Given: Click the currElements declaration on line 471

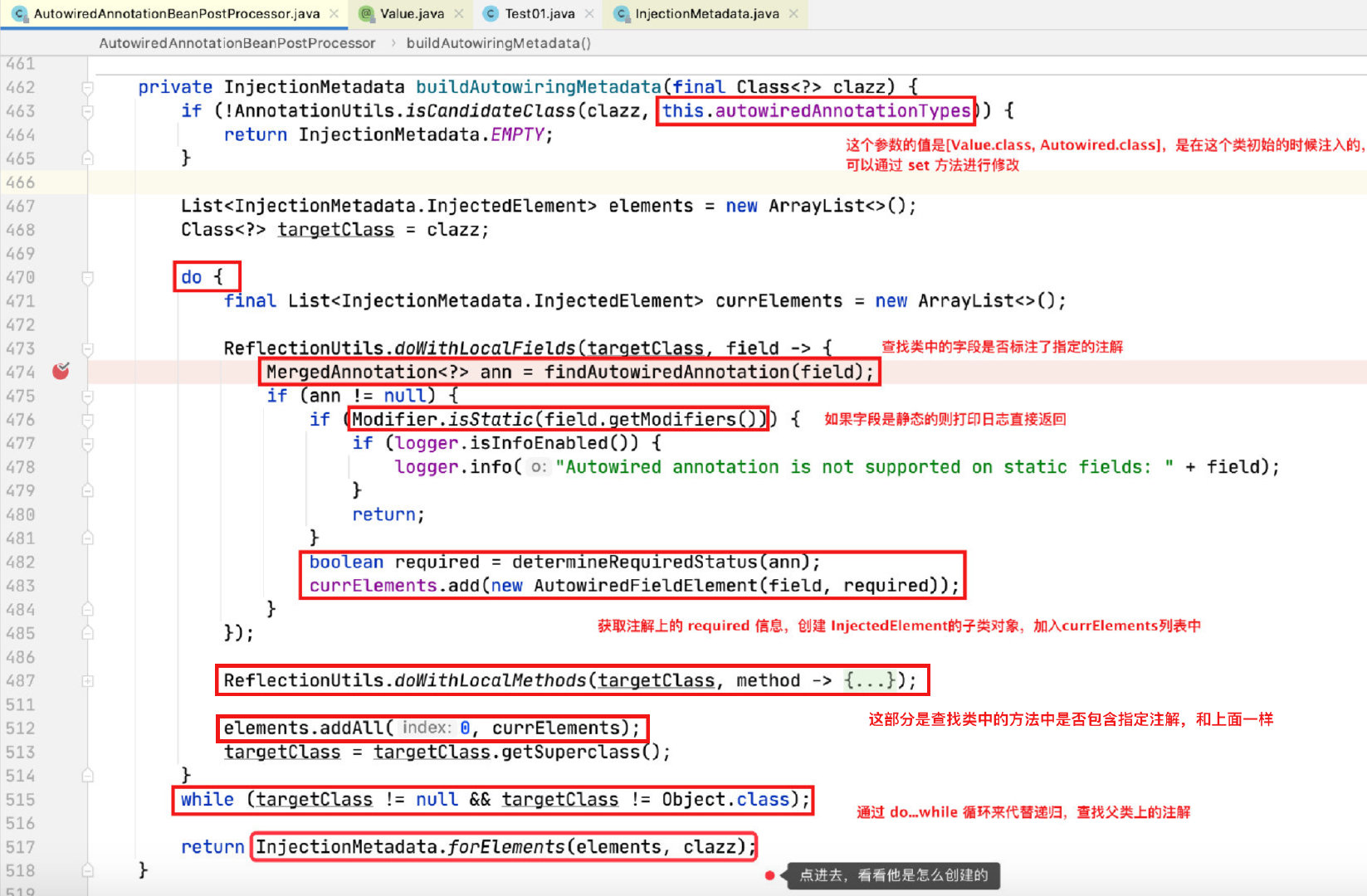Looking at the screenshot, I should pos(779,300).
